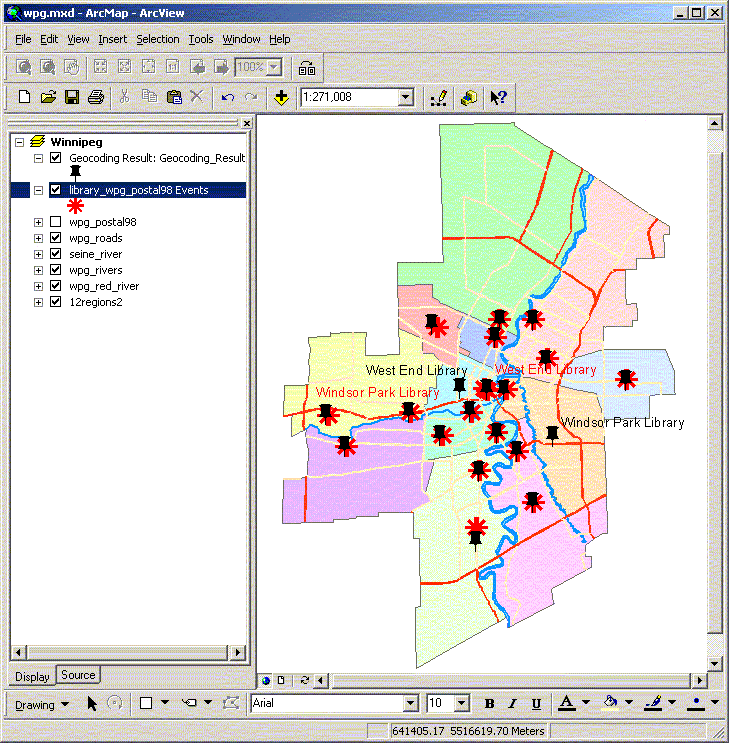Select the Paste icon
The image size is (729, 743).
[x=173, y=97]
